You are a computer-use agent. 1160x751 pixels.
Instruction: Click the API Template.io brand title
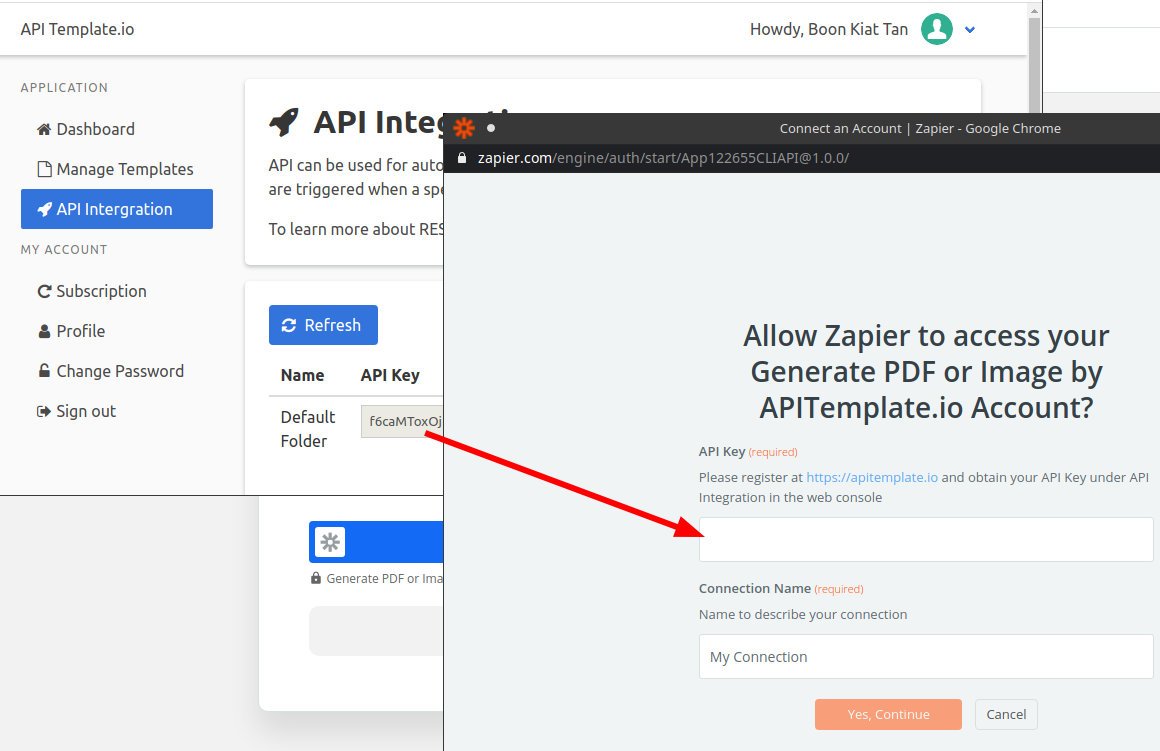(78, 30)
